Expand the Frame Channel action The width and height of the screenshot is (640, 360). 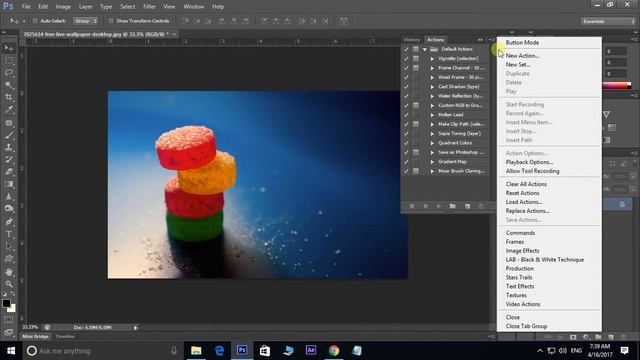pos(432,68)
